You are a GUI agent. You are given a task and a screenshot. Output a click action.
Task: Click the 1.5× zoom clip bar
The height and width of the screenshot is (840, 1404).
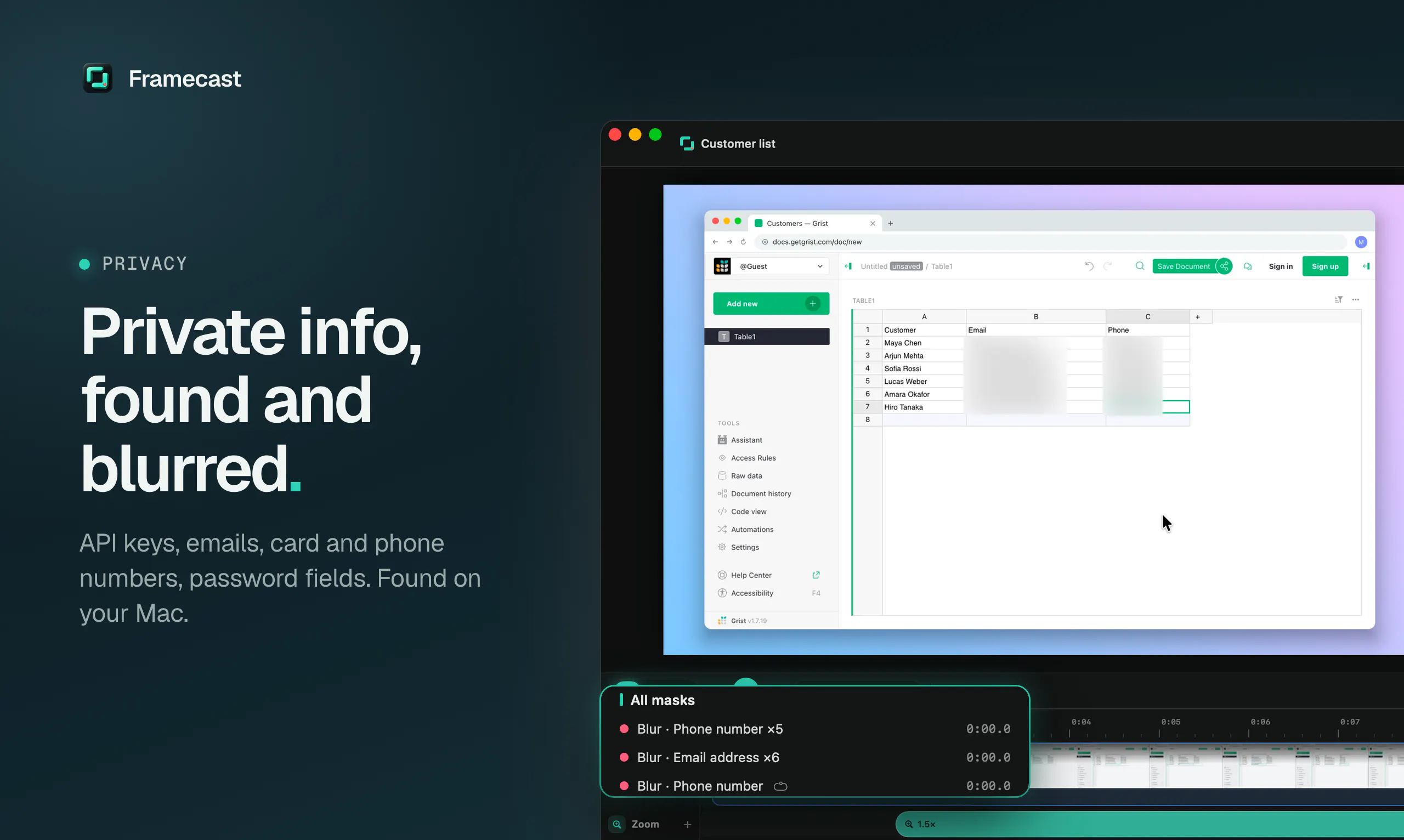pos(1149,825)
